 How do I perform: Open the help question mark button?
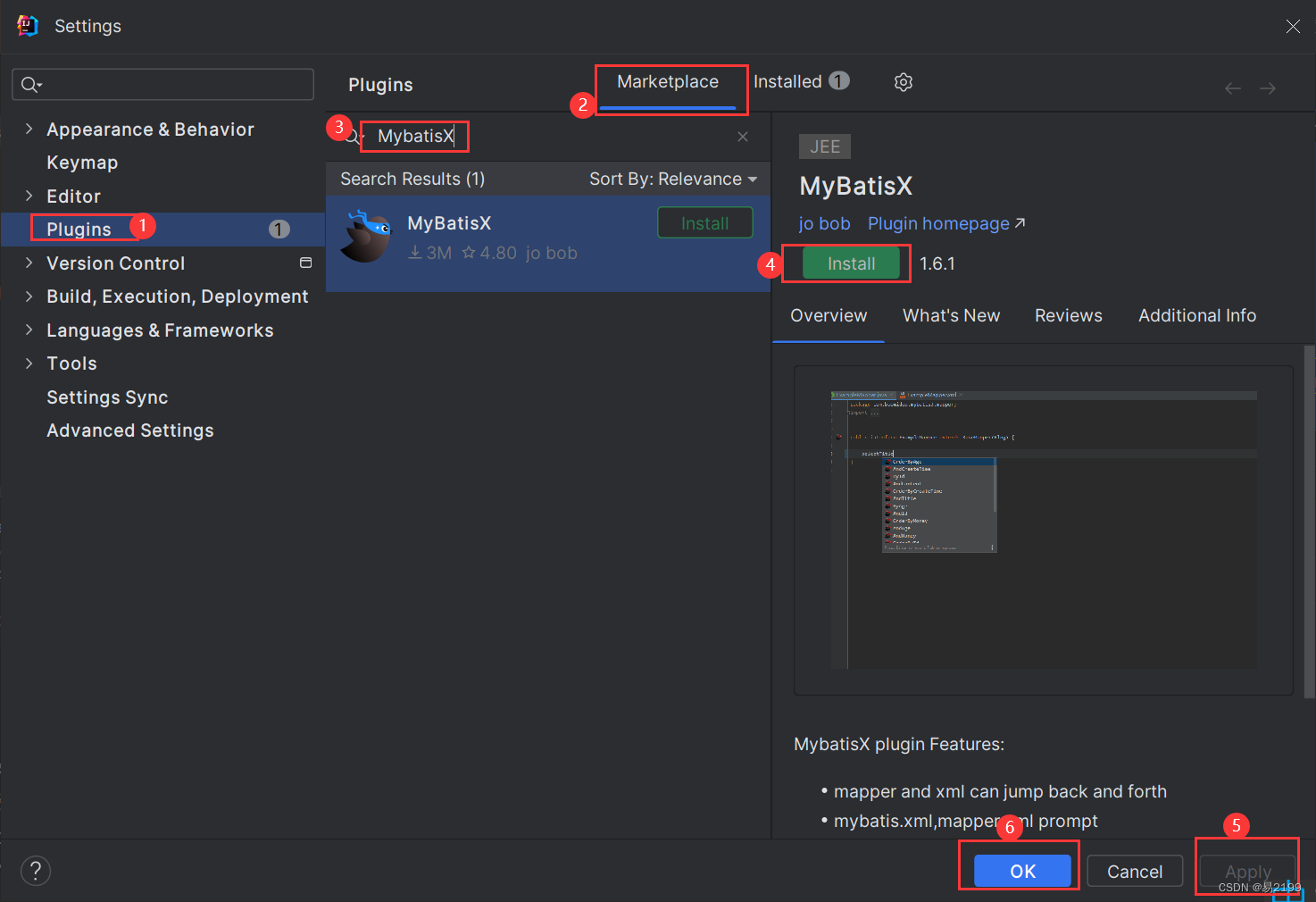(x=36, y=871)
